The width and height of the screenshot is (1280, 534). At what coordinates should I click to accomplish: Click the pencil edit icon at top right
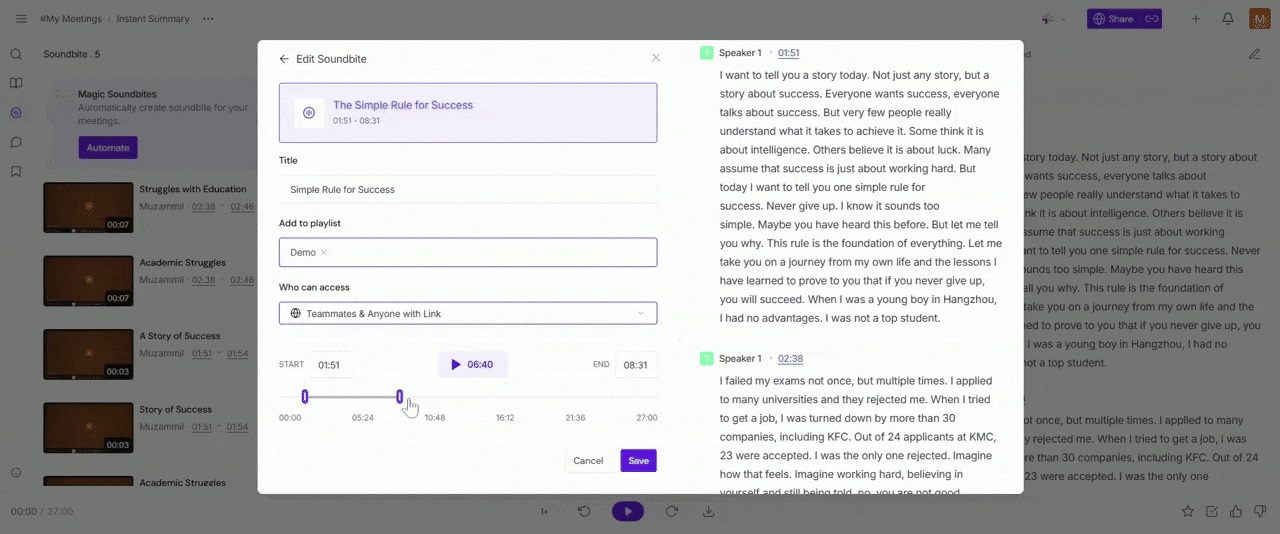tap(1254, 54)
